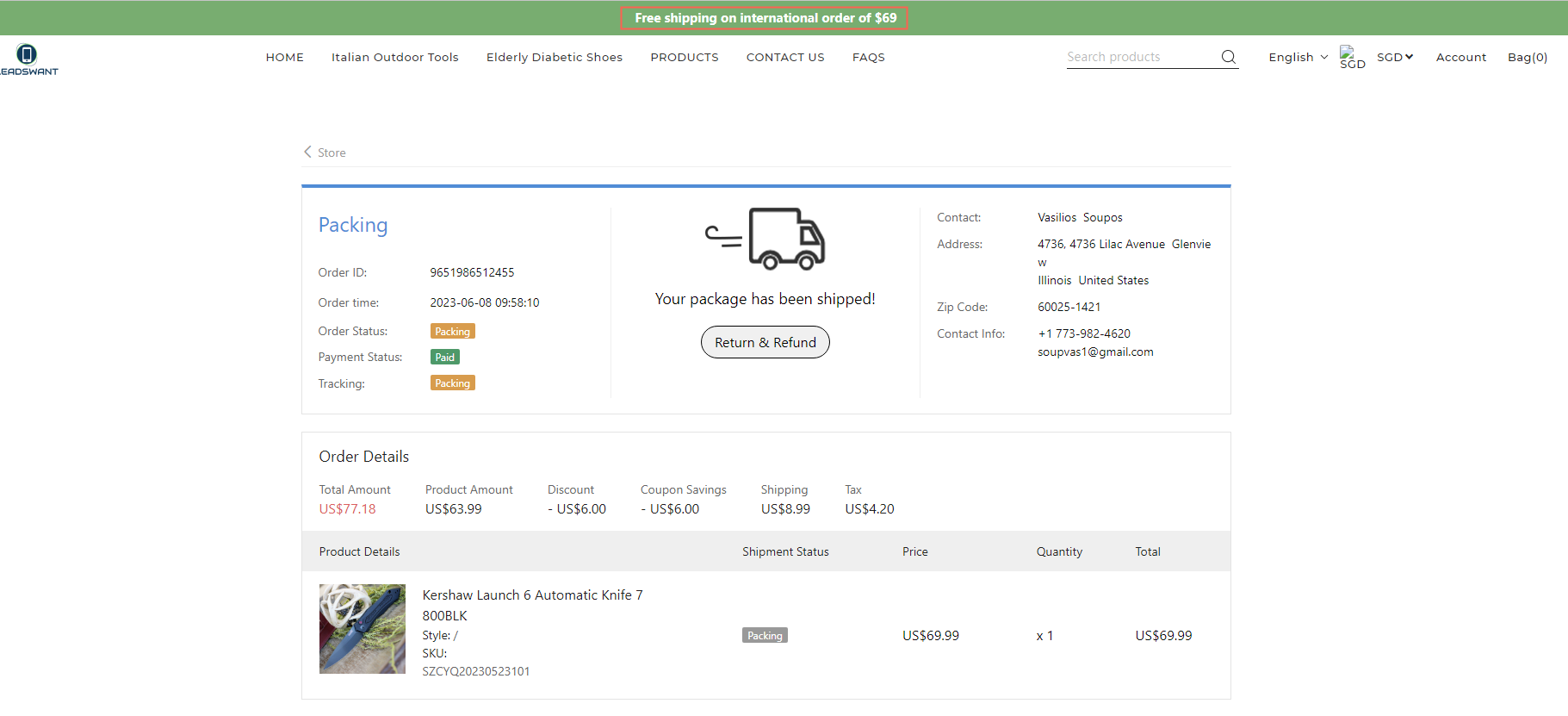Click the back chevron beside Store

coord(307,152)
